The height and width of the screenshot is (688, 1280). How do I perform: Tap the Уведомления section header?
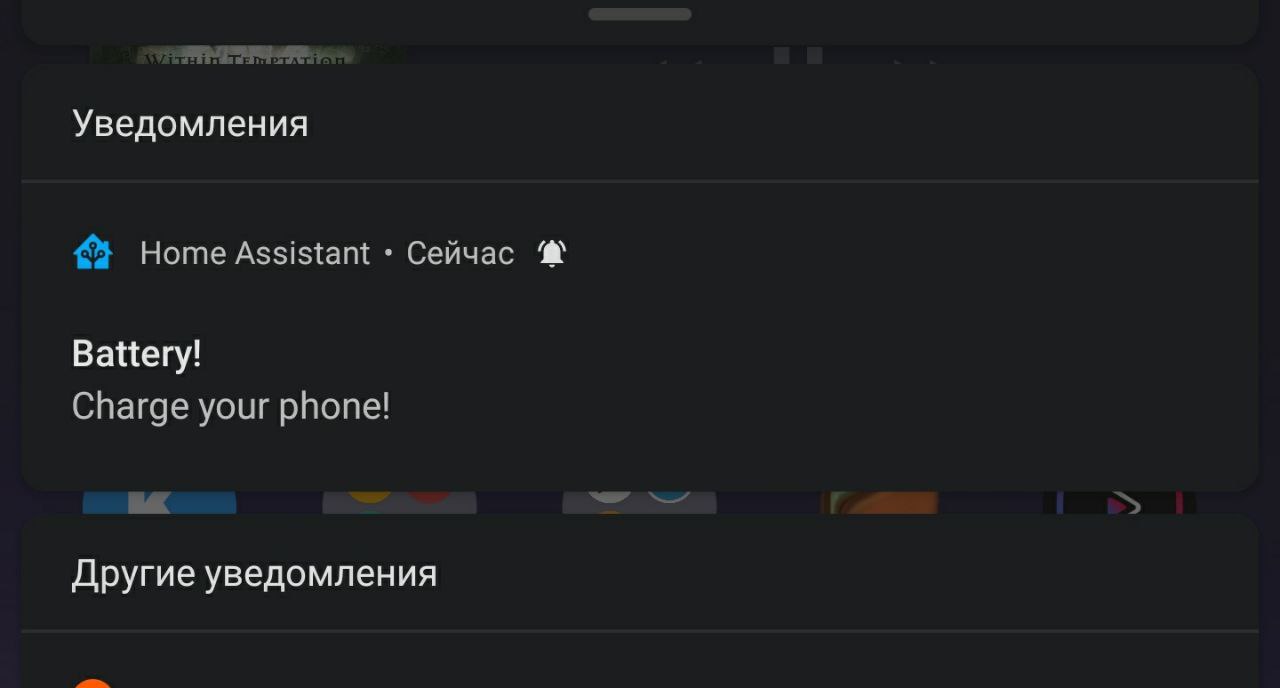190,124
